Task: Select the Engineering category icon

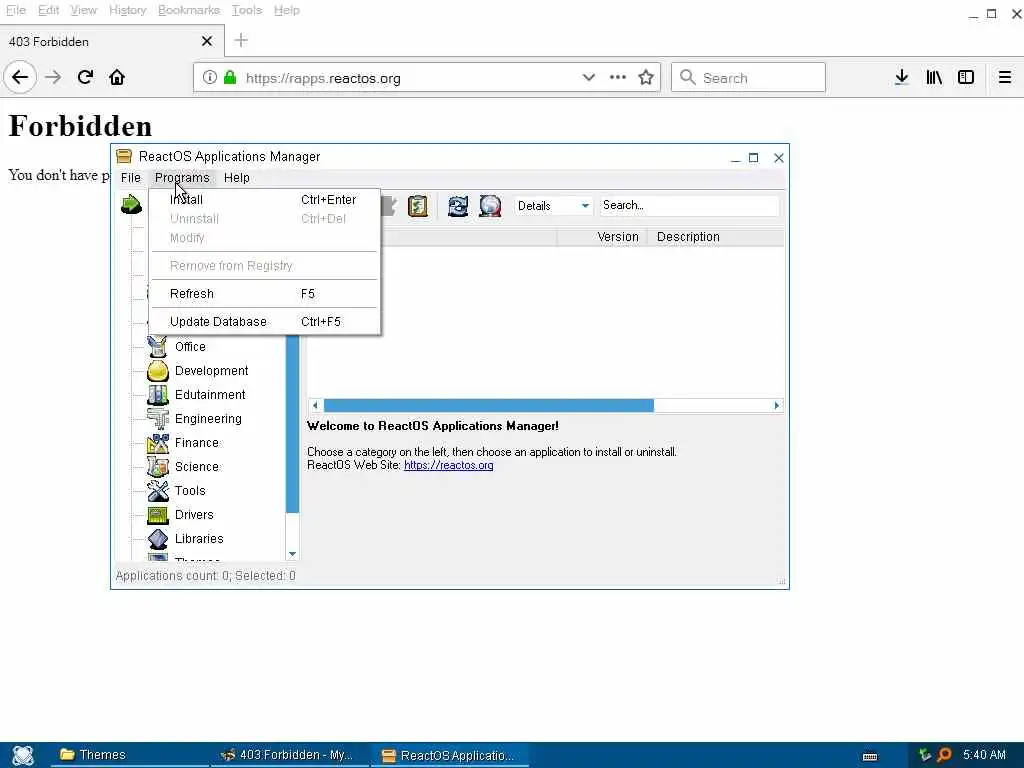Action: coord(157,419)
